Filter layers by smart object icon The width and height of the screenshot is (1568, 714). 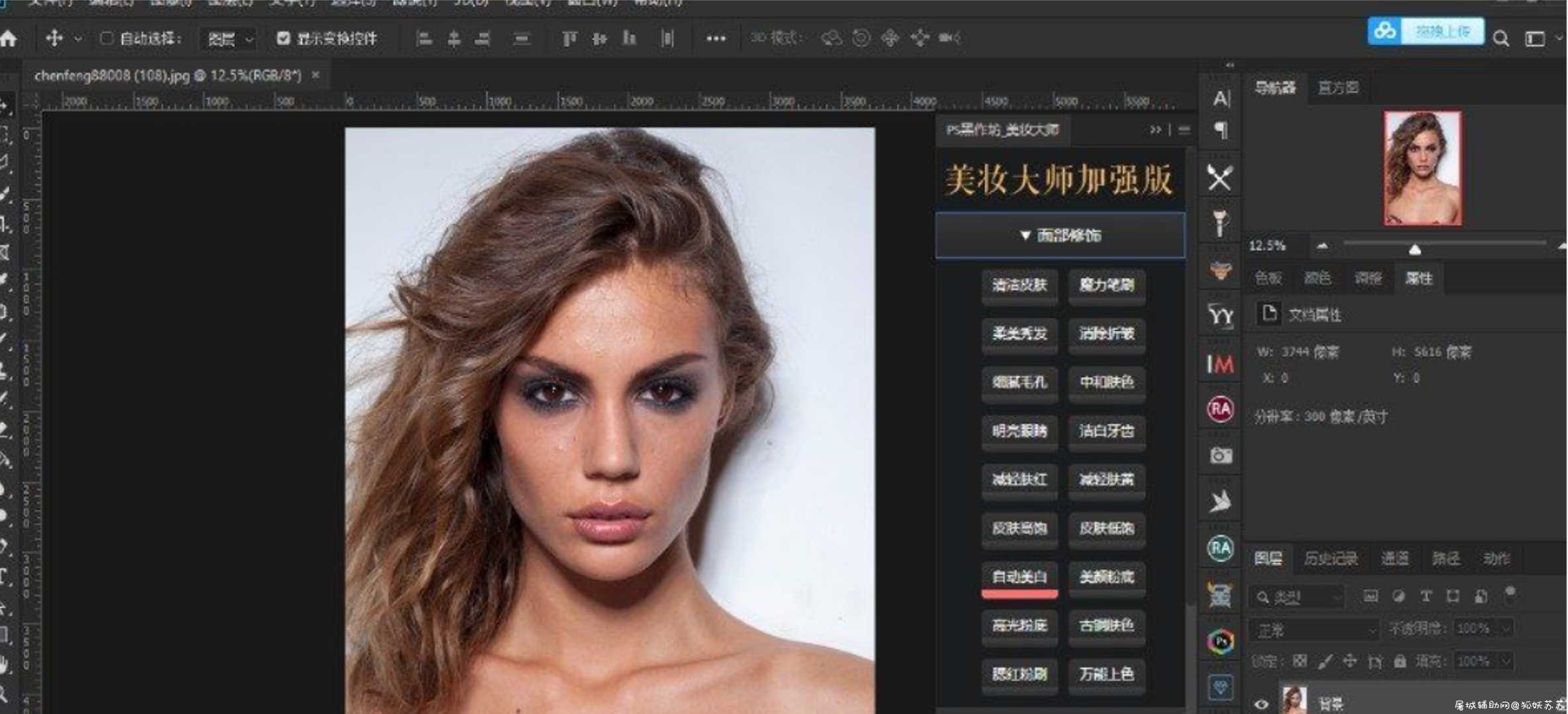point(1481,596)
